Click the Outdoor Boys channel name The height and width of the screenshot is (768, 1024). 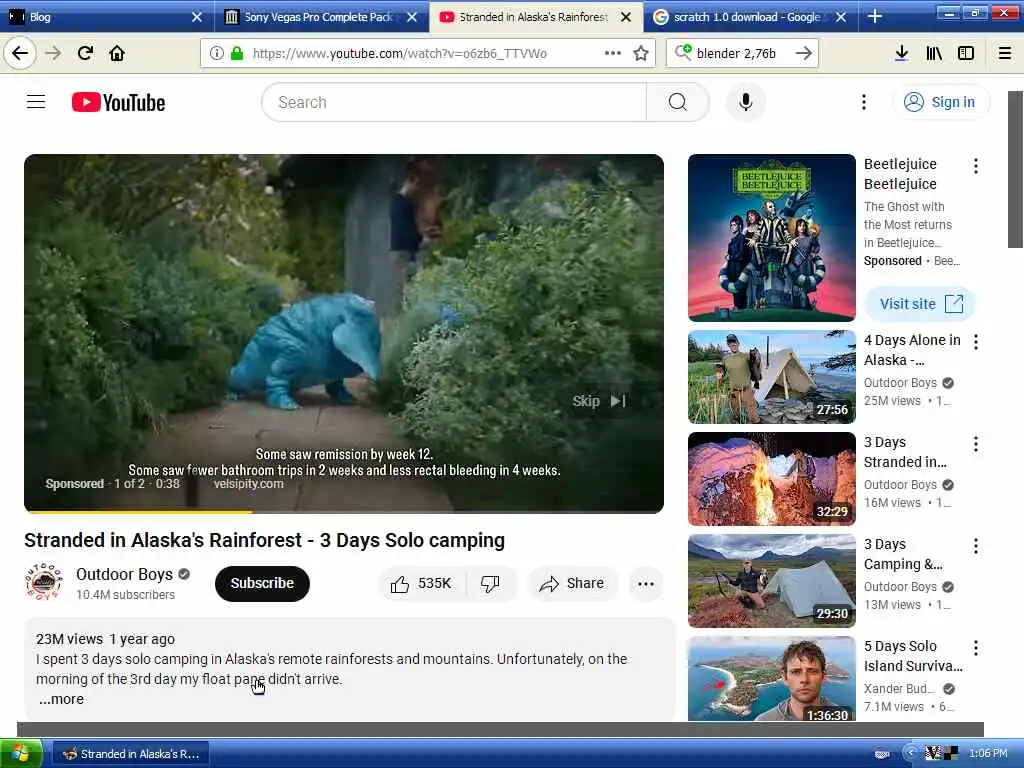coord(124,574)
